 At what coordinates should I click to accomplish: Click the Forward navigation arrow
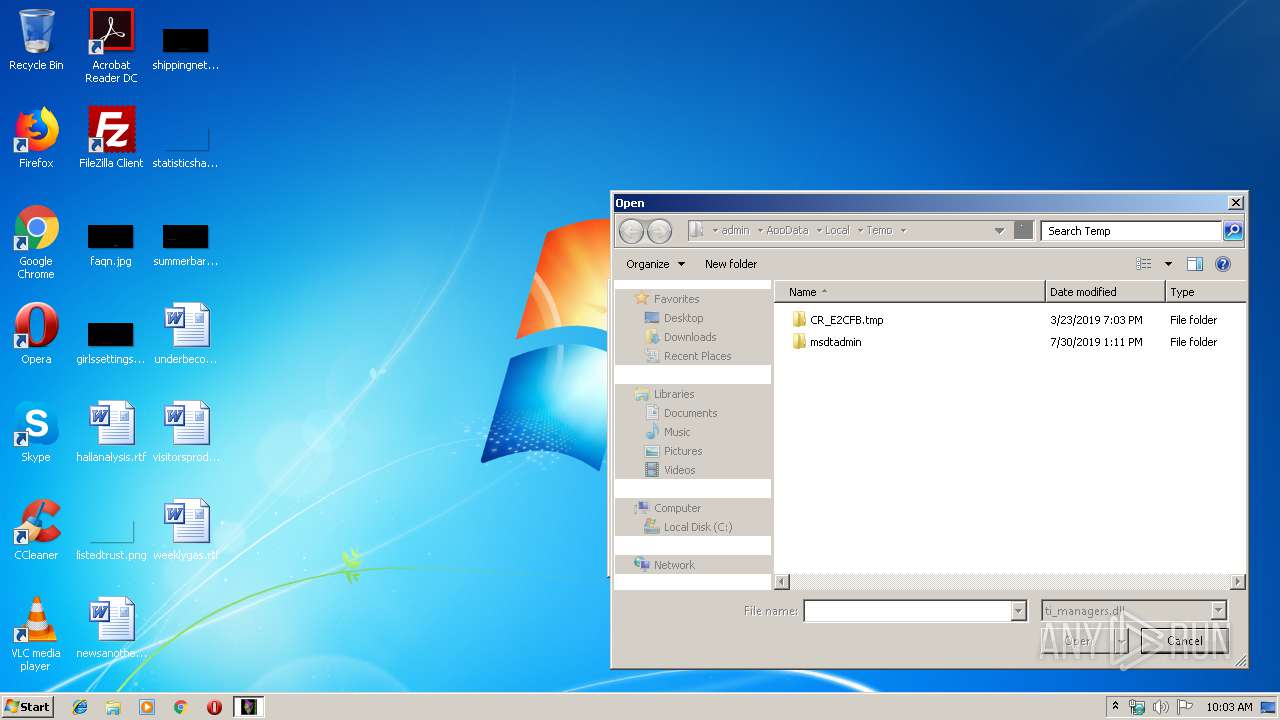click(659, 231)
